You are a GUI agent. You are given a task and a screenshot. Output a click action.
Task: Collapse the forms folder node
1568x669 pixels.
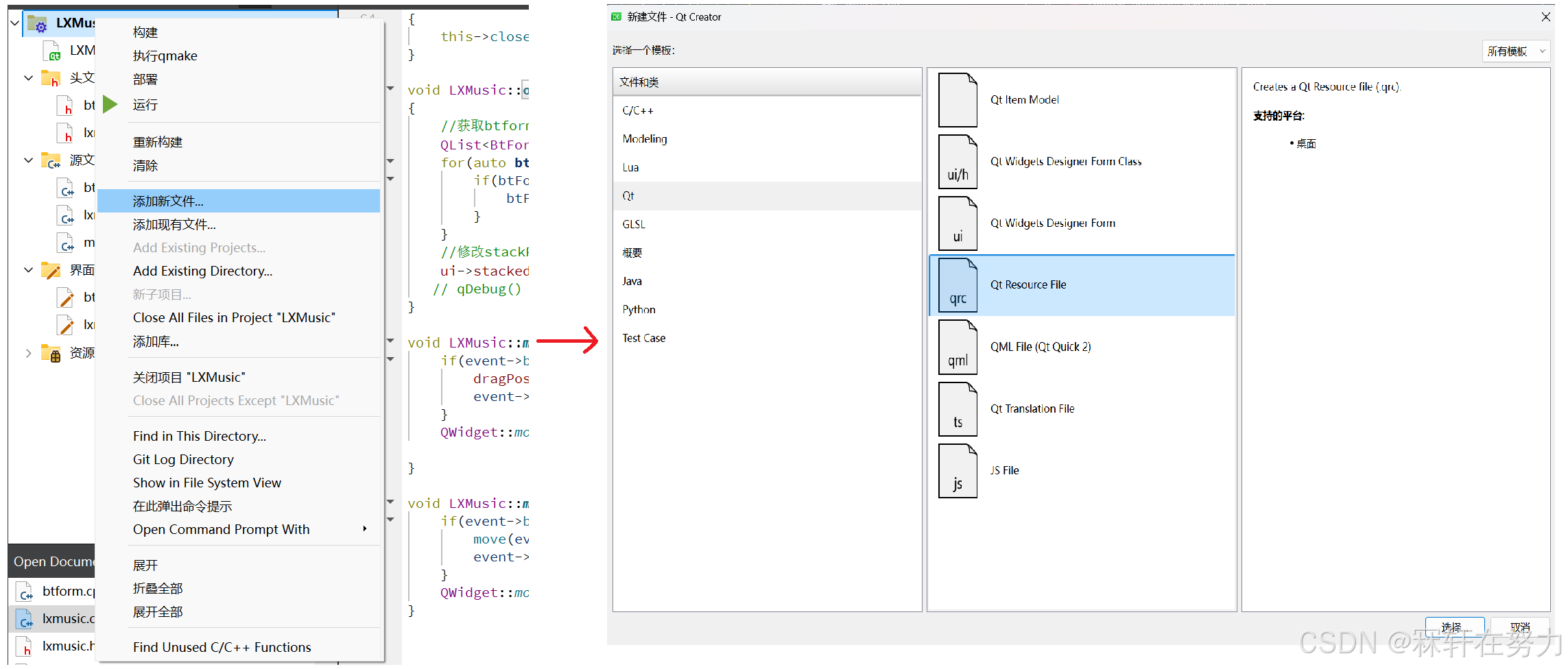(x=28, y=270)
